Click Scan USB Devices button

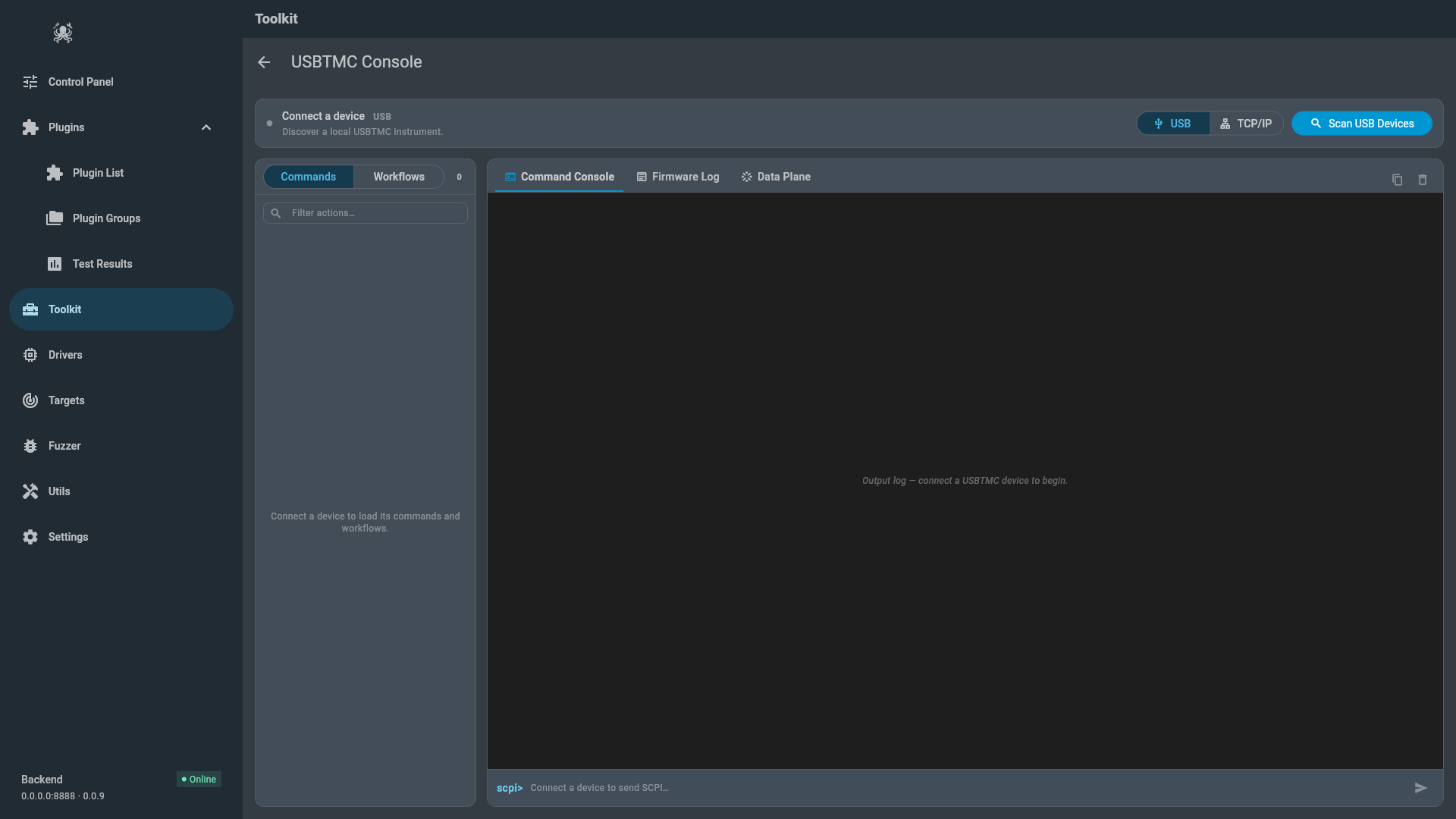tap(1362, 124)
